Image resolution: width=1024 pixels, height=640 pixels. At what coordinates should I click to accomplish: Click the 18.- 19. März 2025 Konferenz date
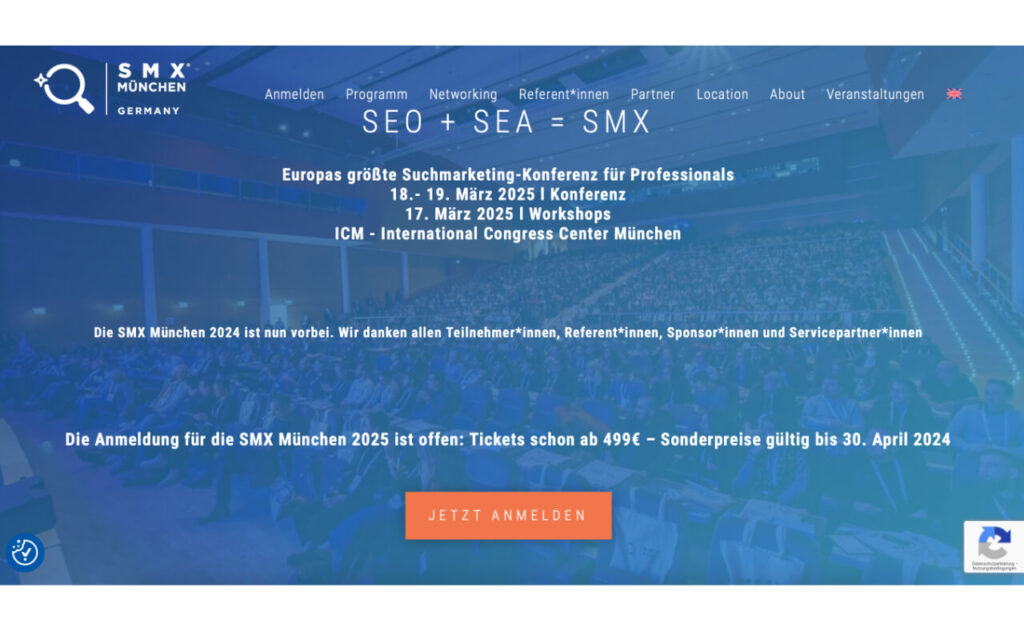(x=507, y=194)
